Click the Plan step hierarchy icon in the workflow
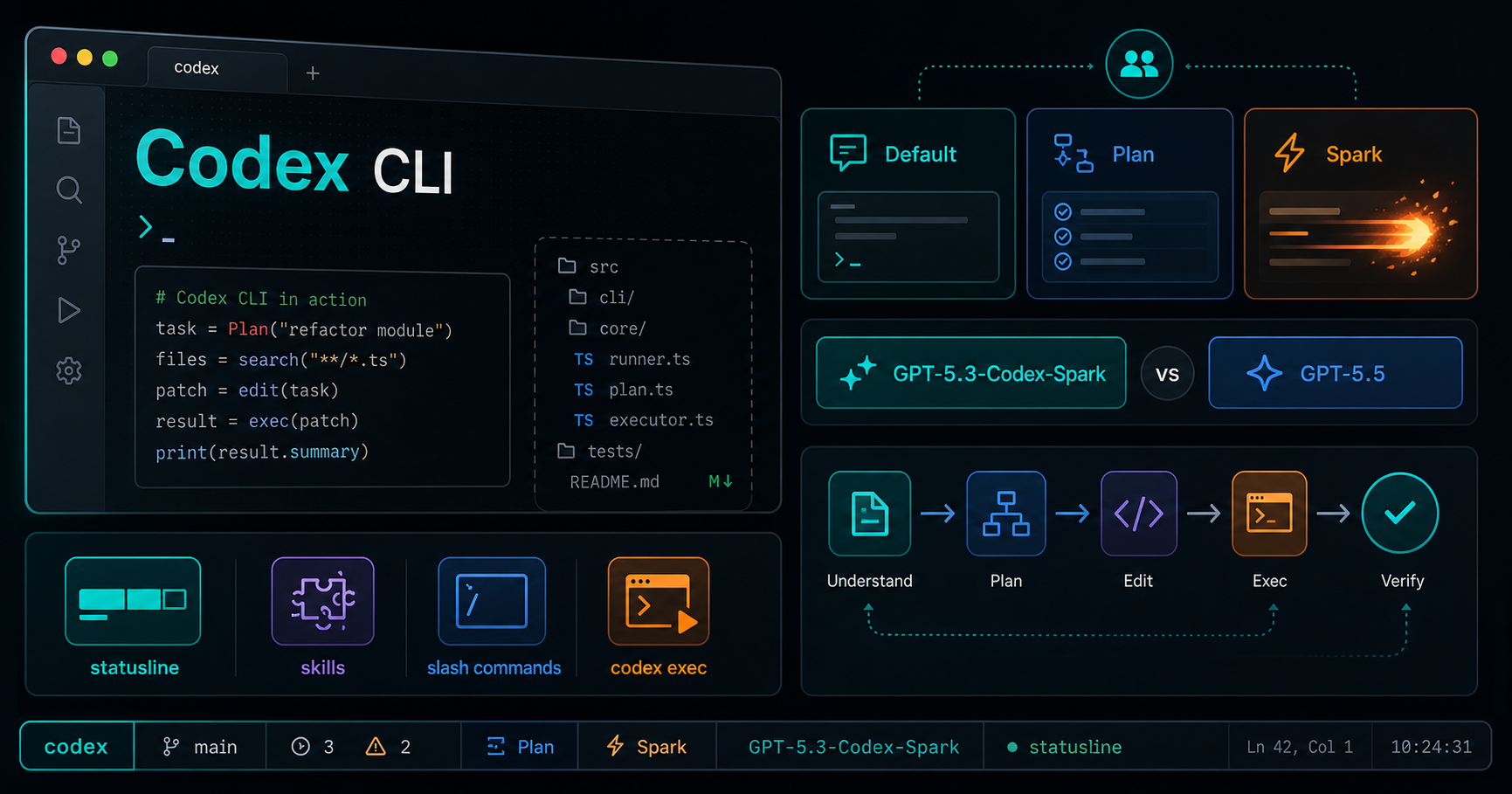 (x=1006, y=514)
